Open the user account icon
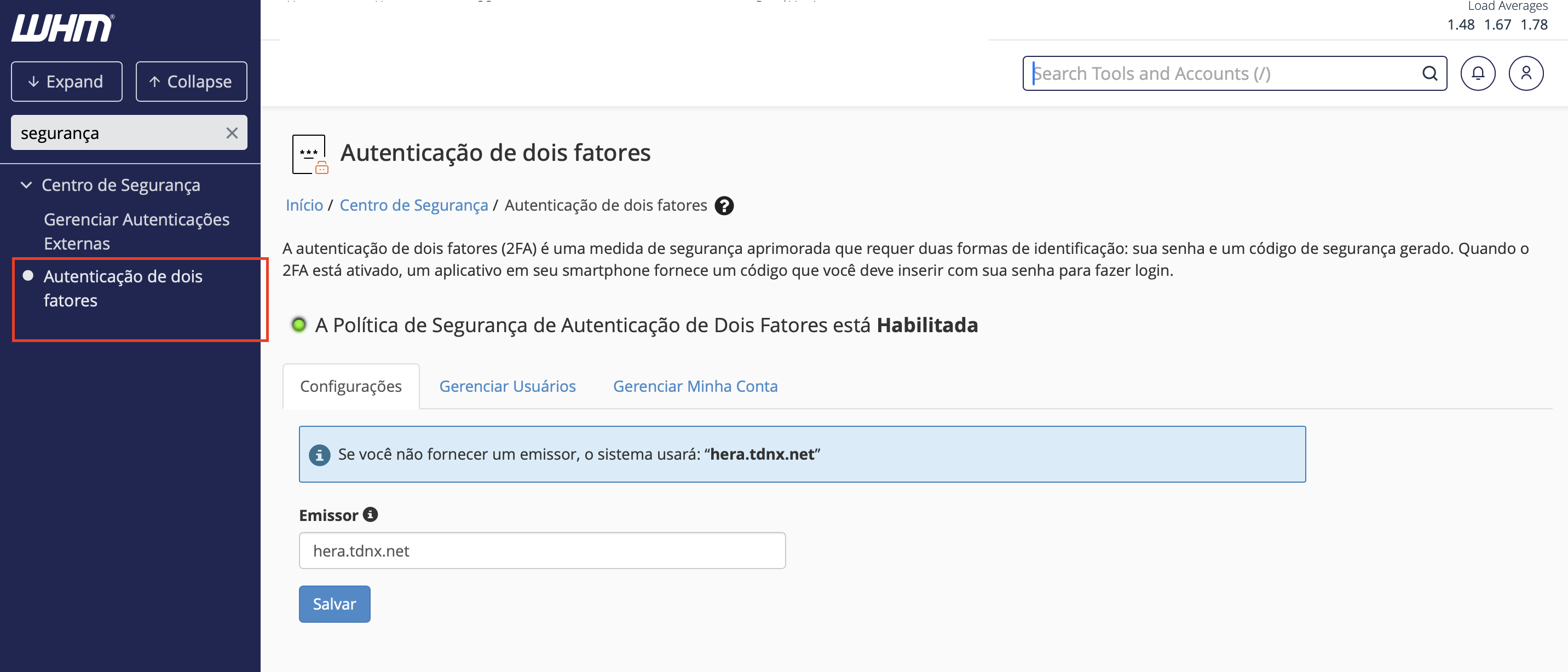The image size is (1568, 672). click(x=1525, y=73)
